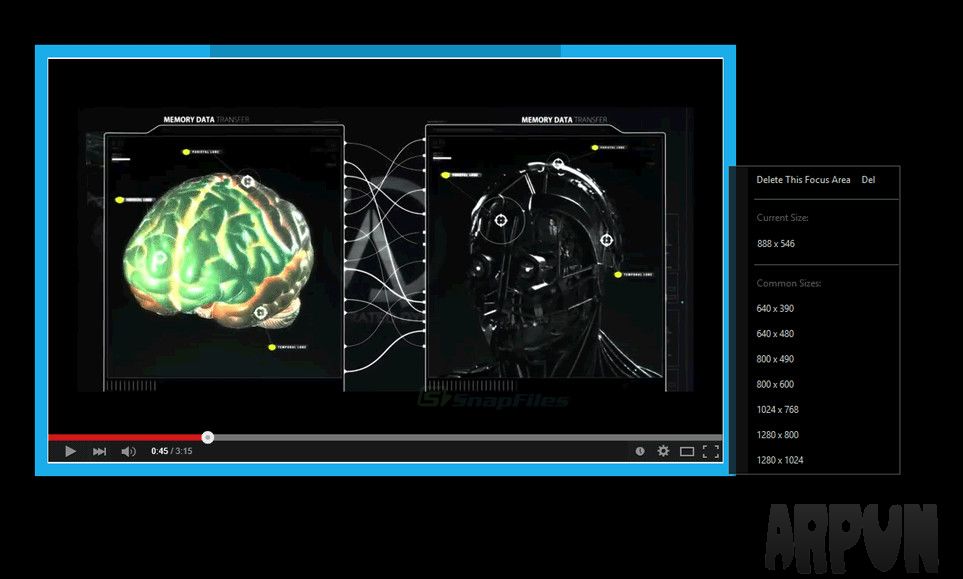Play the video with the play icon

[x=71, y=451]
